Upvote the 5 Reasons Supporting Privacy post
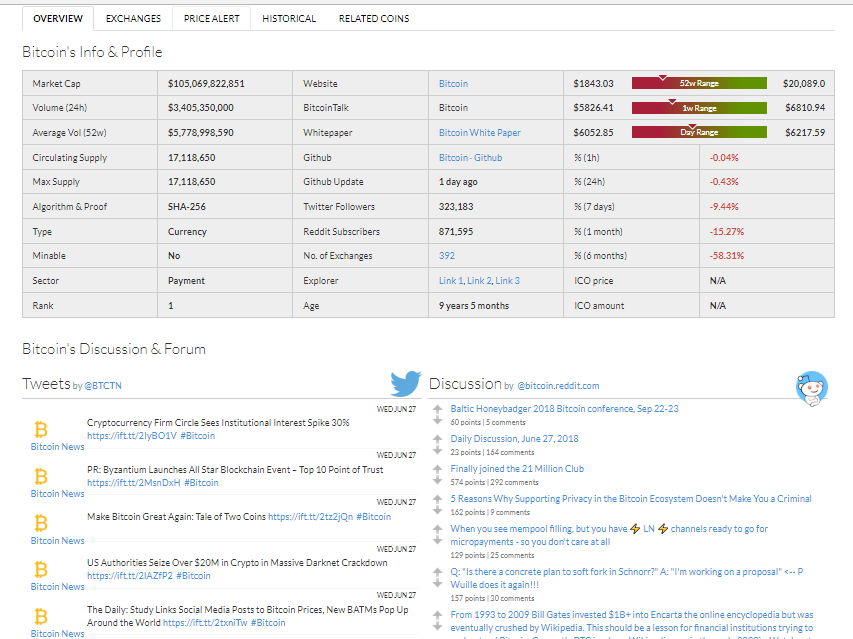853x639 pixels. 437,498
